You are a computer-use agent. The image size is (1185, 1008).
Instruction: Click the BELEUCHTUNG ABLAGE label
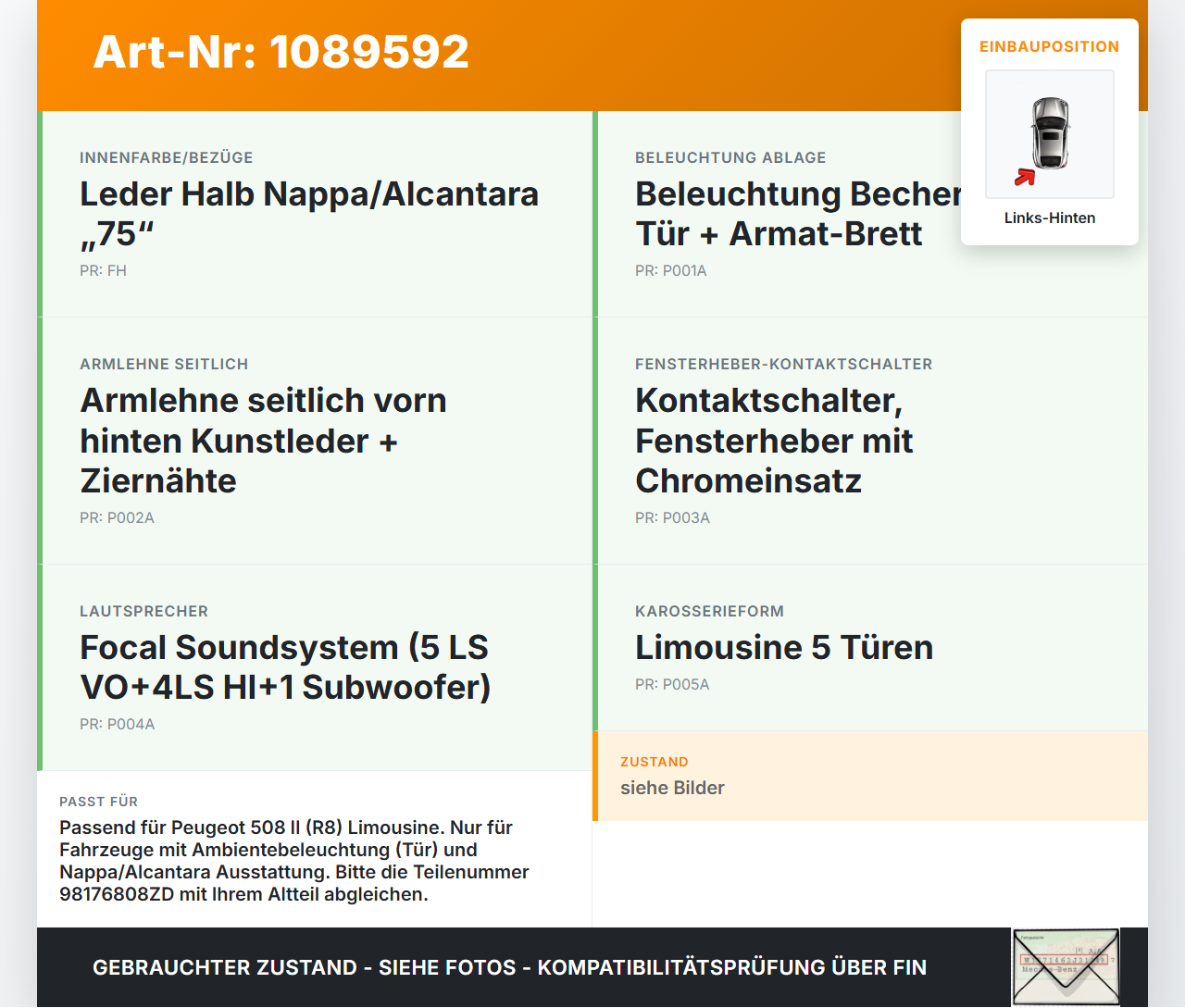coord(730,157)
